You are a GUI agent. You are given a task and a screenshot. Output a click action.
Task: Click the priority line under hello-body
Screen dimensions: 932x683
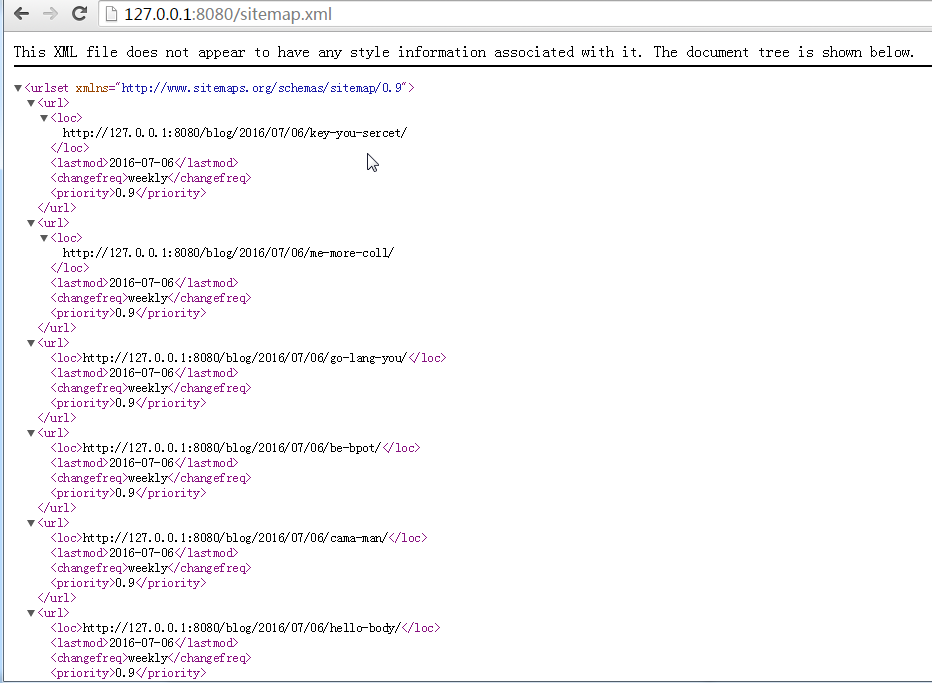128,673
